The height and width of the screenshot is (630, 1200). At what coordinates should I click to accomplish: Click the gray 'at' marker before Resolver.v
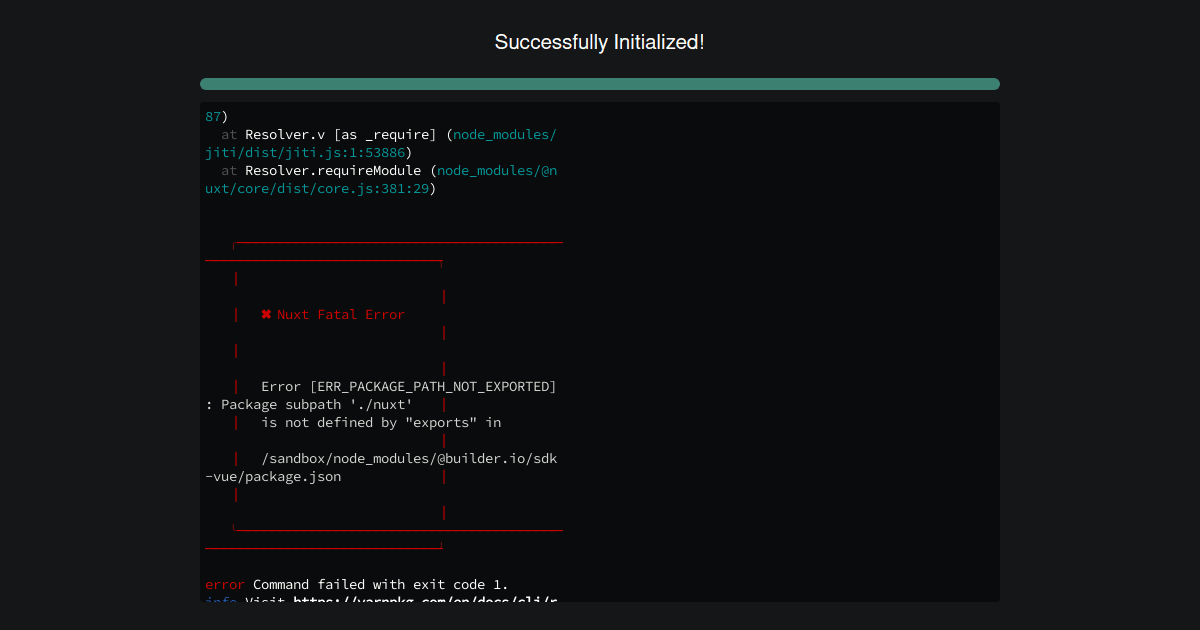(229, 134)
